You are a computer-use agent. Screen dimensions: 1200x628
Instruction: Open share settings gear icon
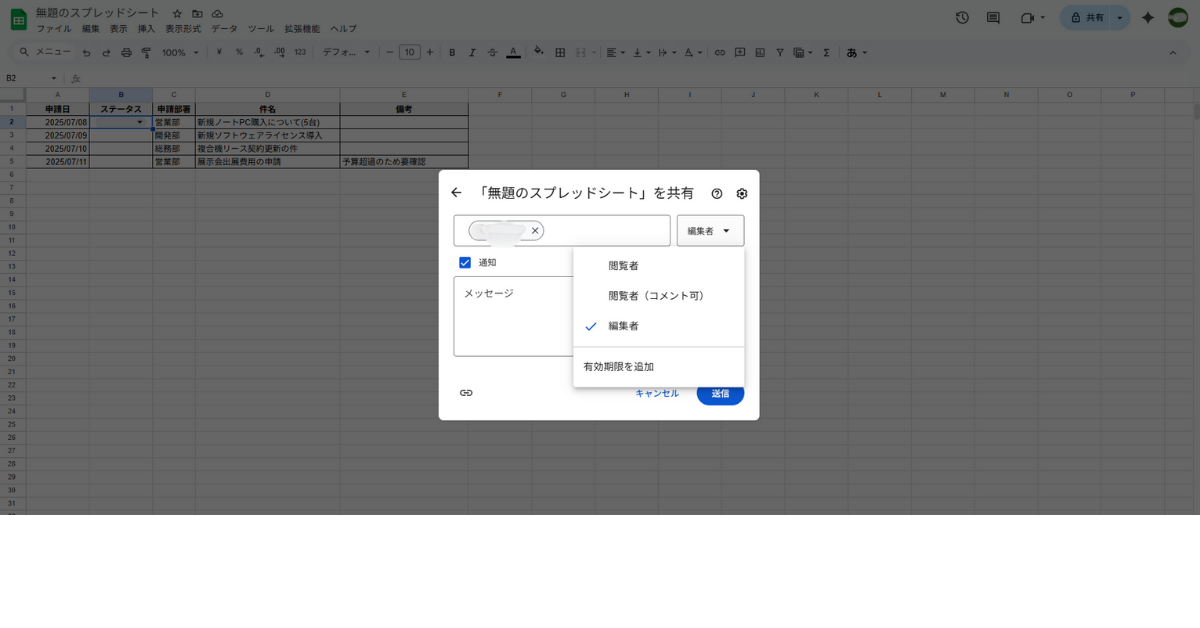click(x=741, y=194)
